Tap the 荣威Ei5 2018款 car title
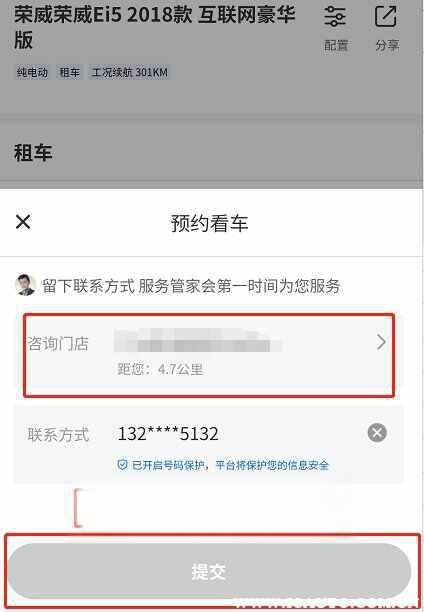This screenshot has height=612, width=424. [x=155, y=27]
